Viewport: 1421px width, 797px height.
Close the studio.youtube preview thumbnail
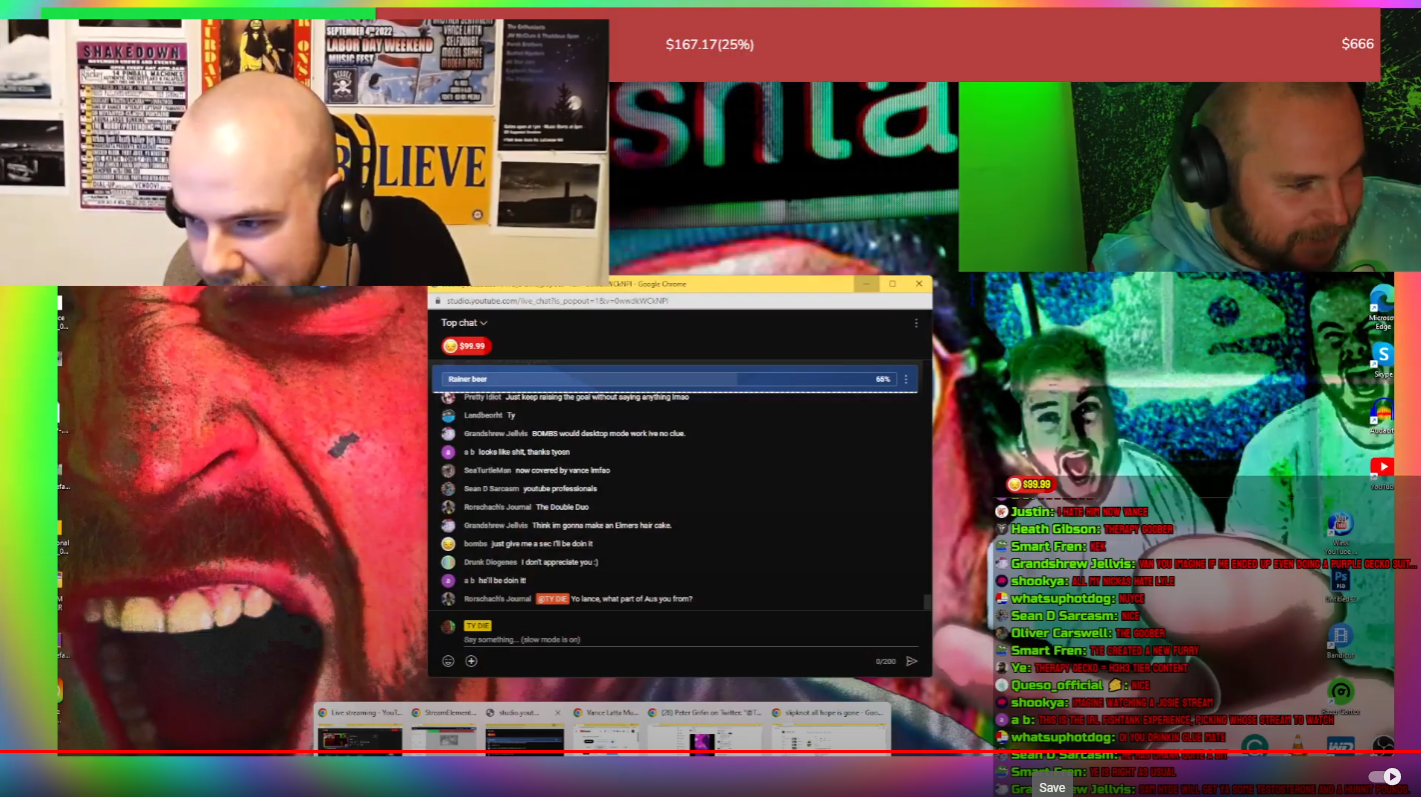tap(558, 713)
